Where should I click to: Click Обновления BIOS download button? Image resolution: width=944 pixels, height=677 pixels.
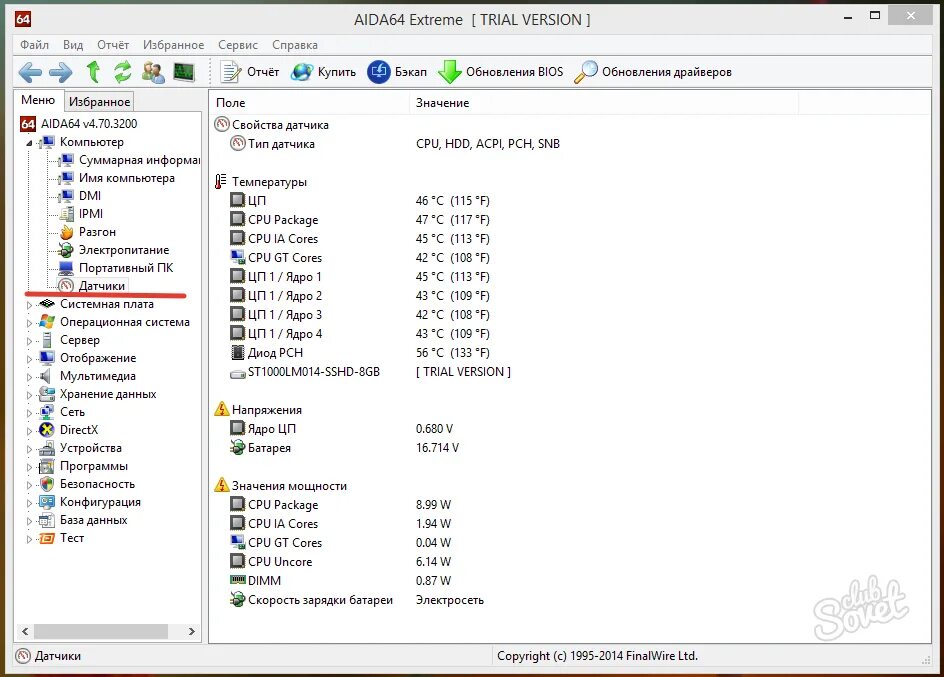(500, 72)
